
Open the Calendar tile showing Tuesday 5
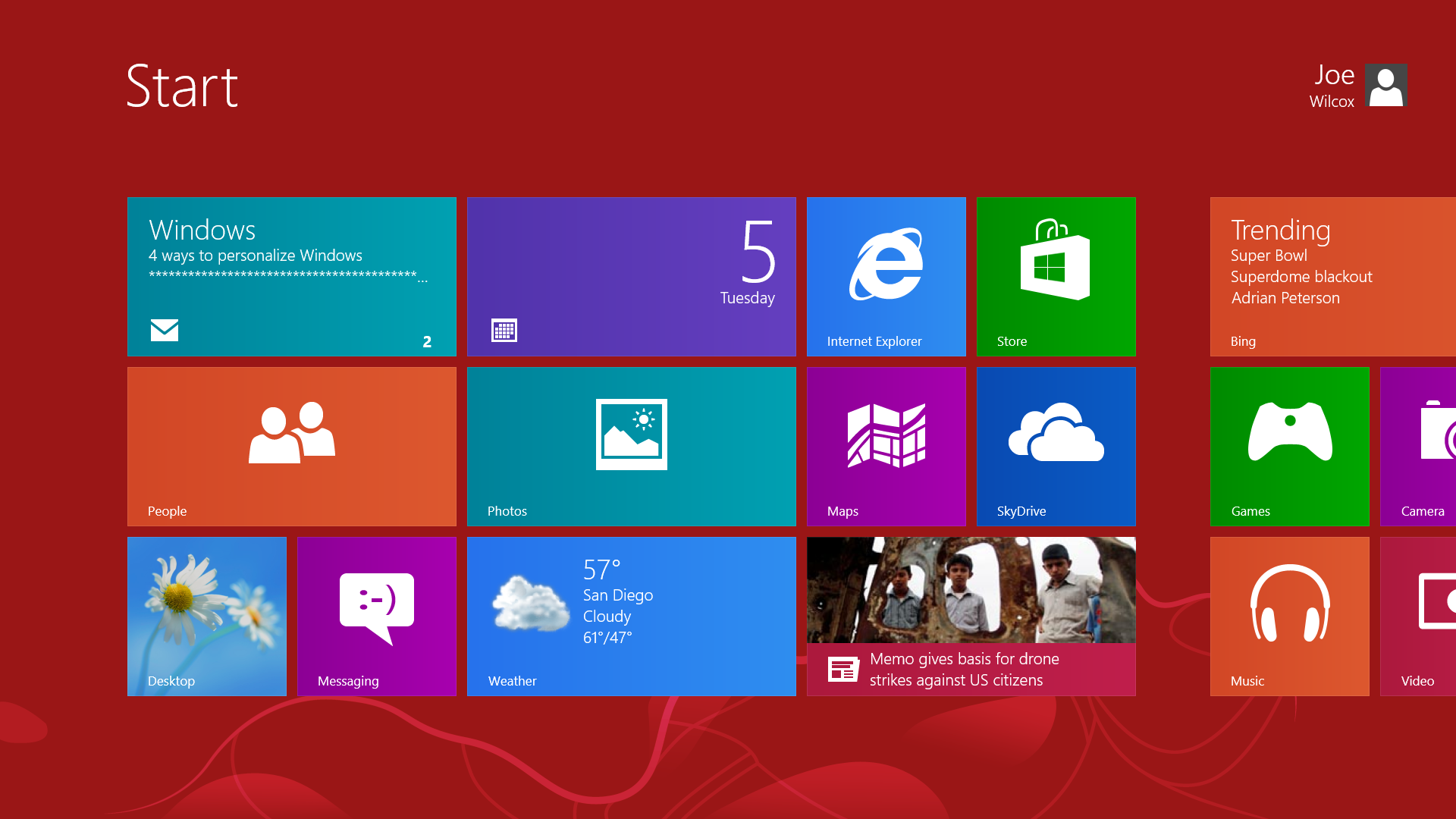[631, 277]
